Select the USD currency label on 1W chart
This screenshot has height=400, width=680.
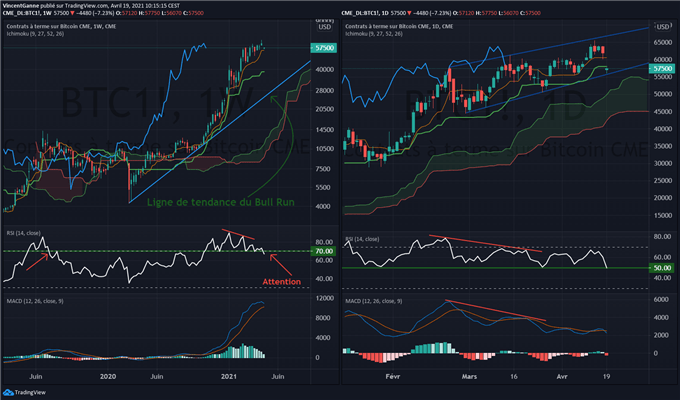click(325, 27)
